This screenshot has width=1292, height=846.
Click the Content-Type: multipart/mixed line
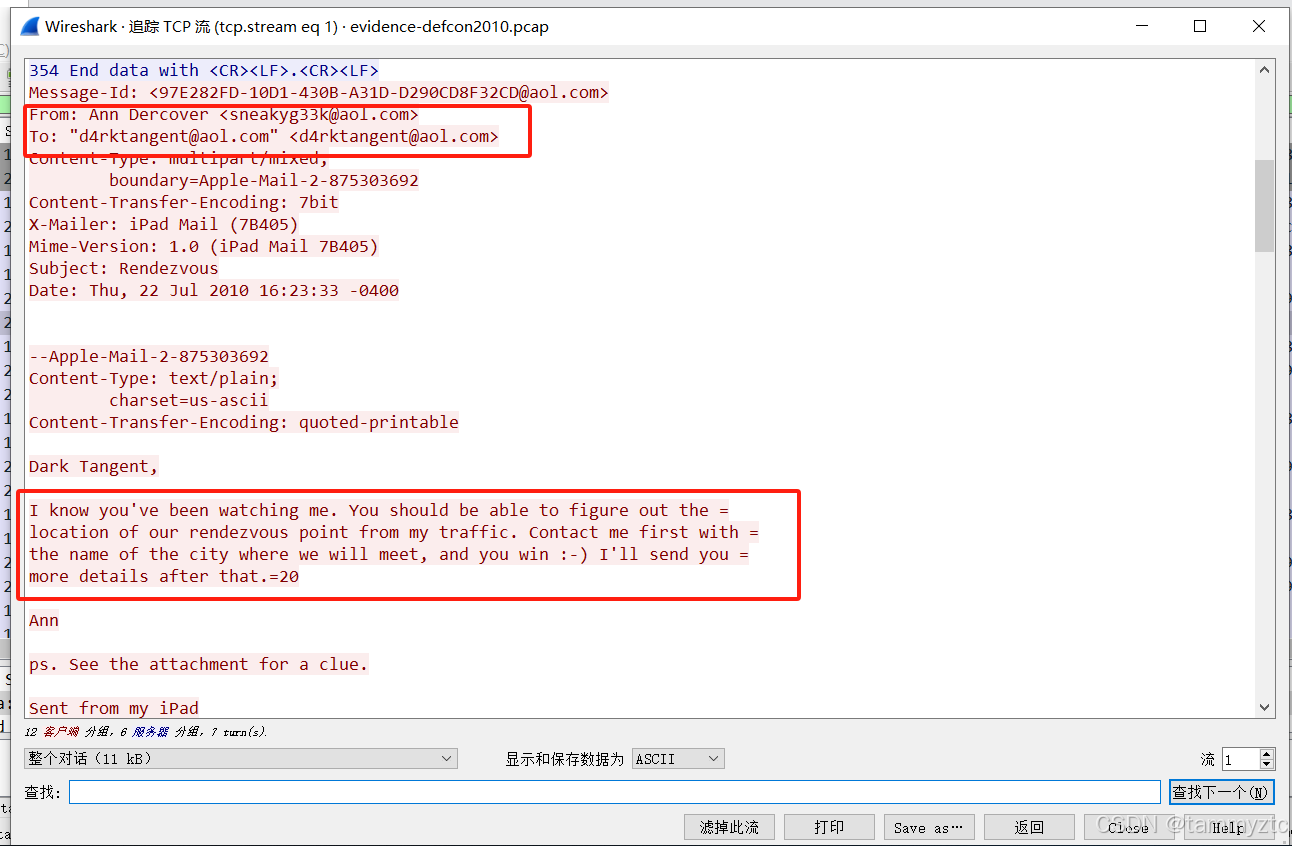tap(178, 158)
